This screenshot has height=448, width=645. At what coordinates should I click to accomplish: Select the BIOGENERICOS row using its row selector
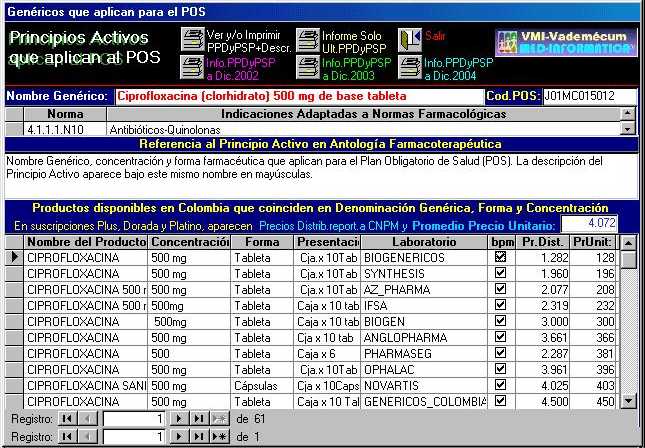pyautogui.click(x=14, y=258)
